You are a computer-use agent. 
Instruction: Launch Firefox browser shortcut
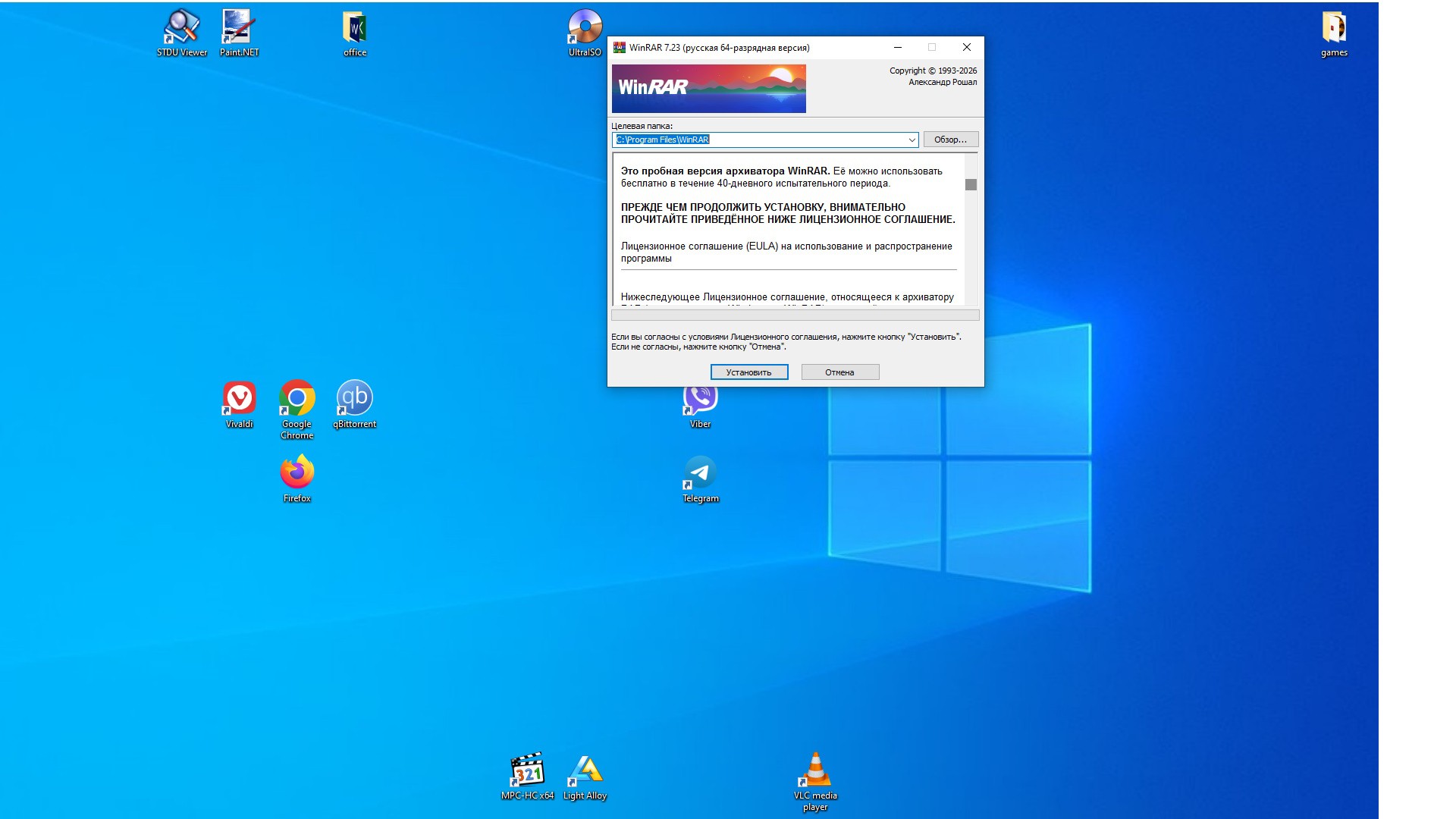coord(297,479)
